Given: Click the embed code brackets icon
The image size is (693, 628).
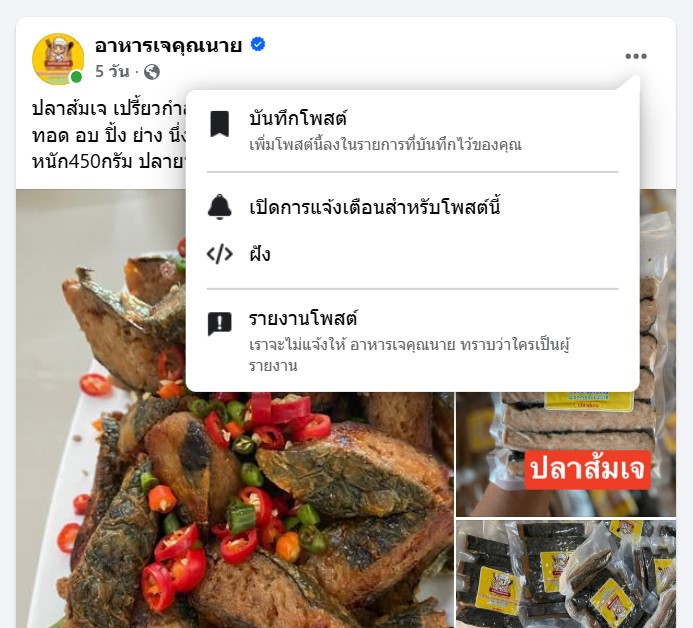Looking at the screenshot, I should click(219, 254).
